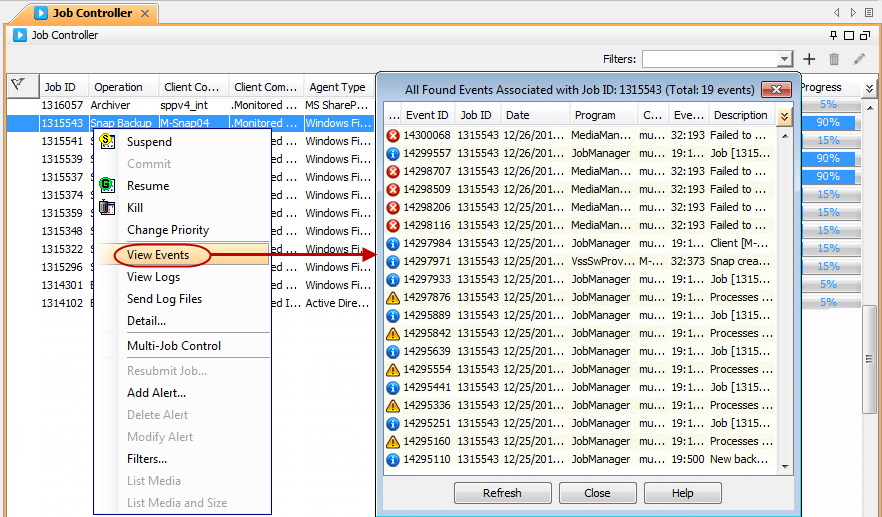
Task: Click the 90% progress bar for job 1315543
Action: tap(828, 123)
